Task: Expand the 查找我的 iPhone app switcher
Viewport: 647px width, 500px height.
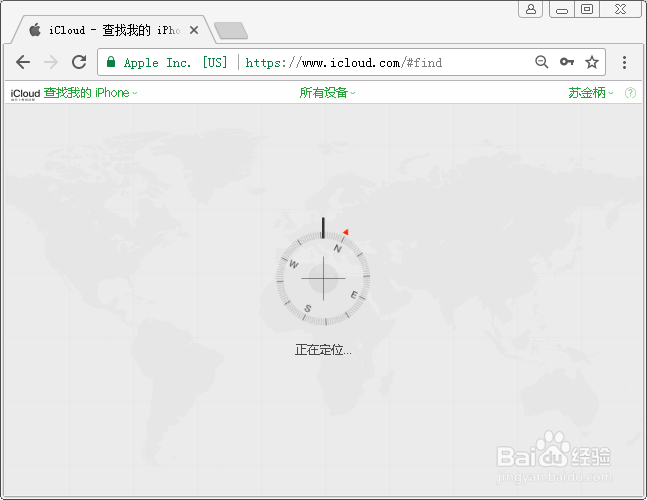Action: click(90, 93)
